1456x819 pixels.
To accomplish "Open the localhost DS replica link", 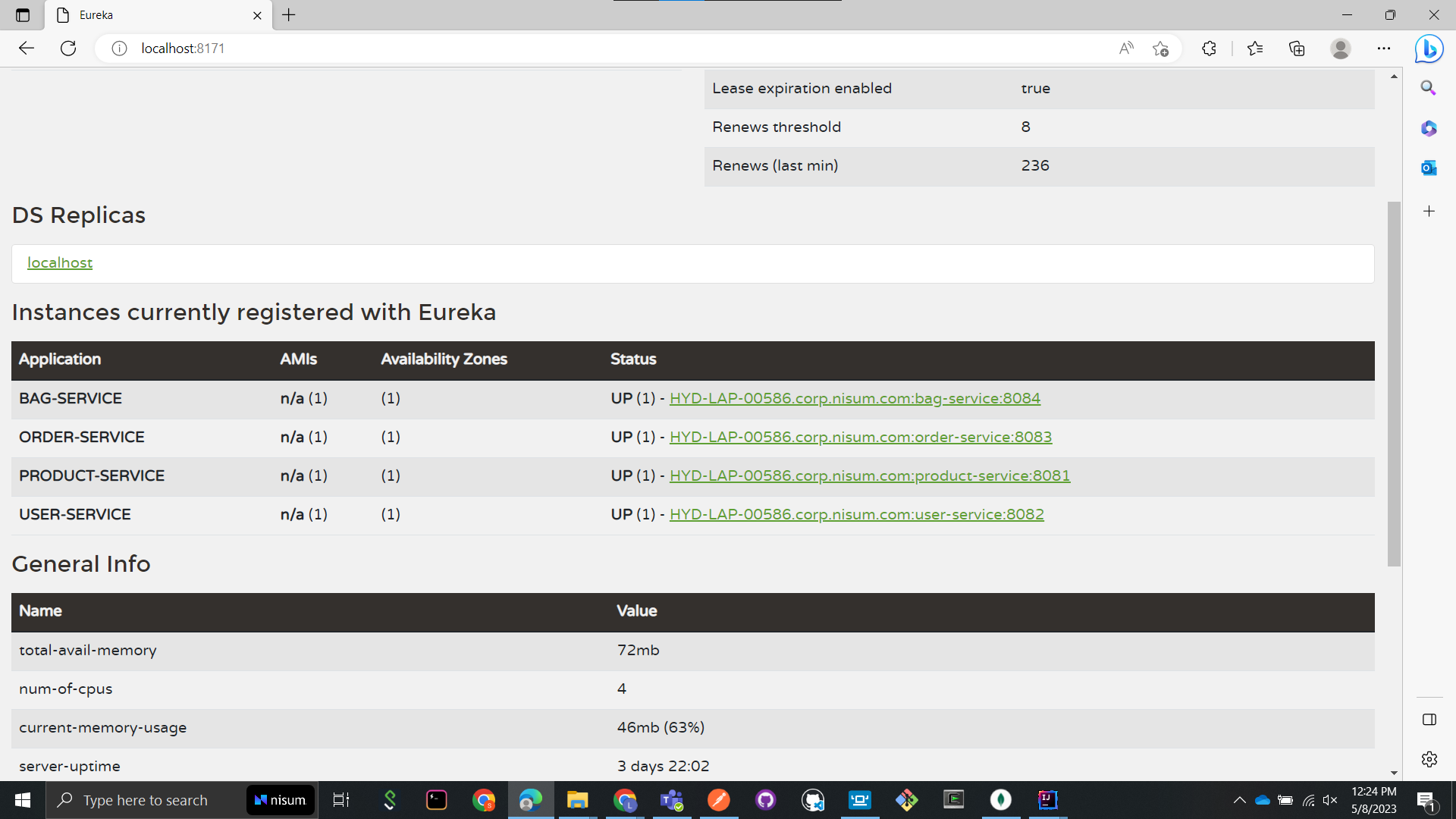I will click(60, 263).
